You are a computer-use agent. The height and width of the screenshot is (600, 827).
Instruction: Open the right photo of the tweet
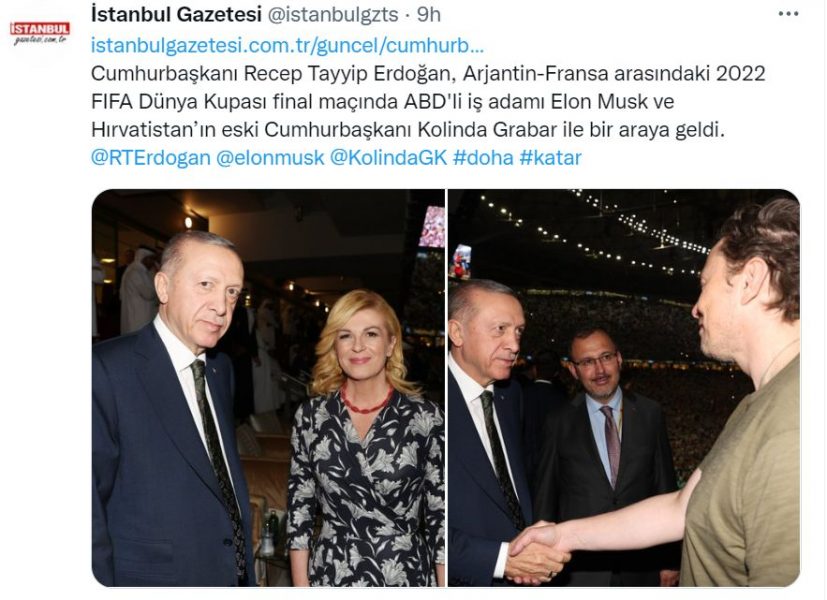click(624, 388)
